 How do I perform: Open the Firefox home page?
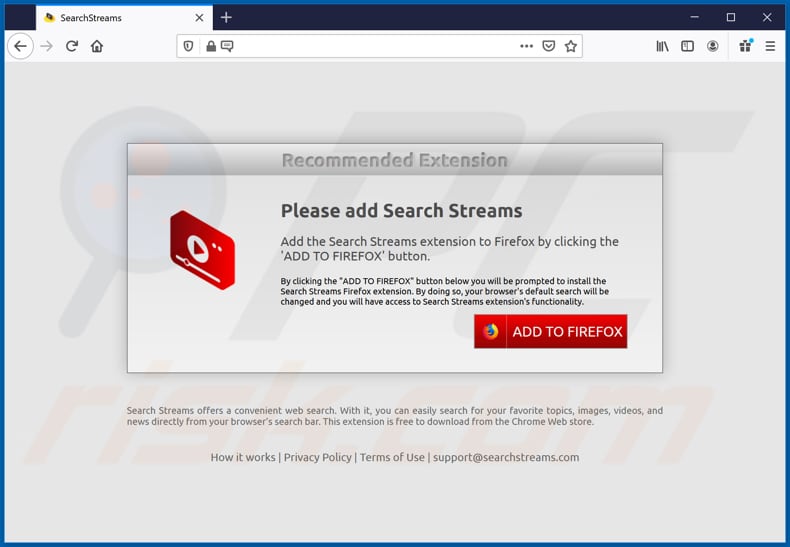[97, 46]
